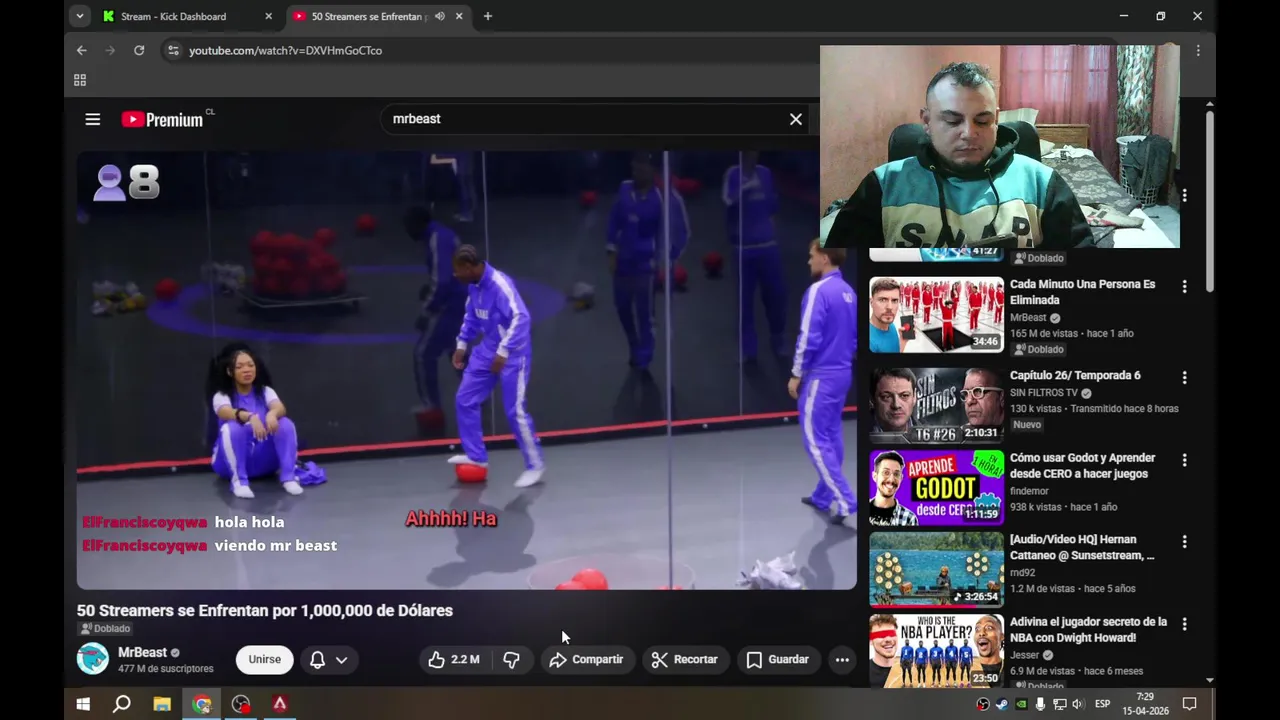Click the video player to pause
Viewport: 1280px width, 720px height.
[x=466, y=370]
